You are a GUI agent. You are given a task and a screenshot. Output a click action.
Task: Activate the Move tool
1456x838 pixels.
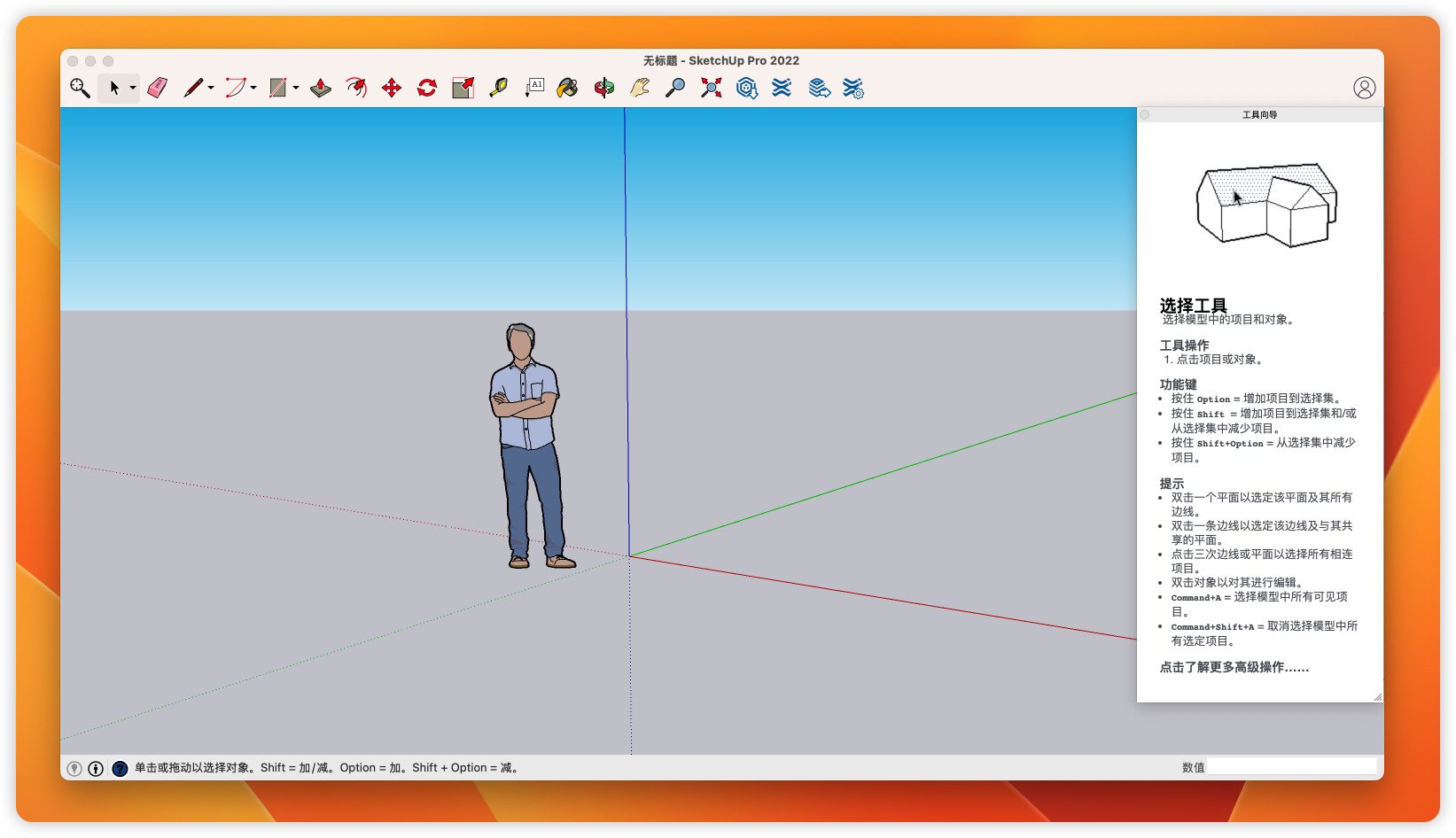pos(392,88)
